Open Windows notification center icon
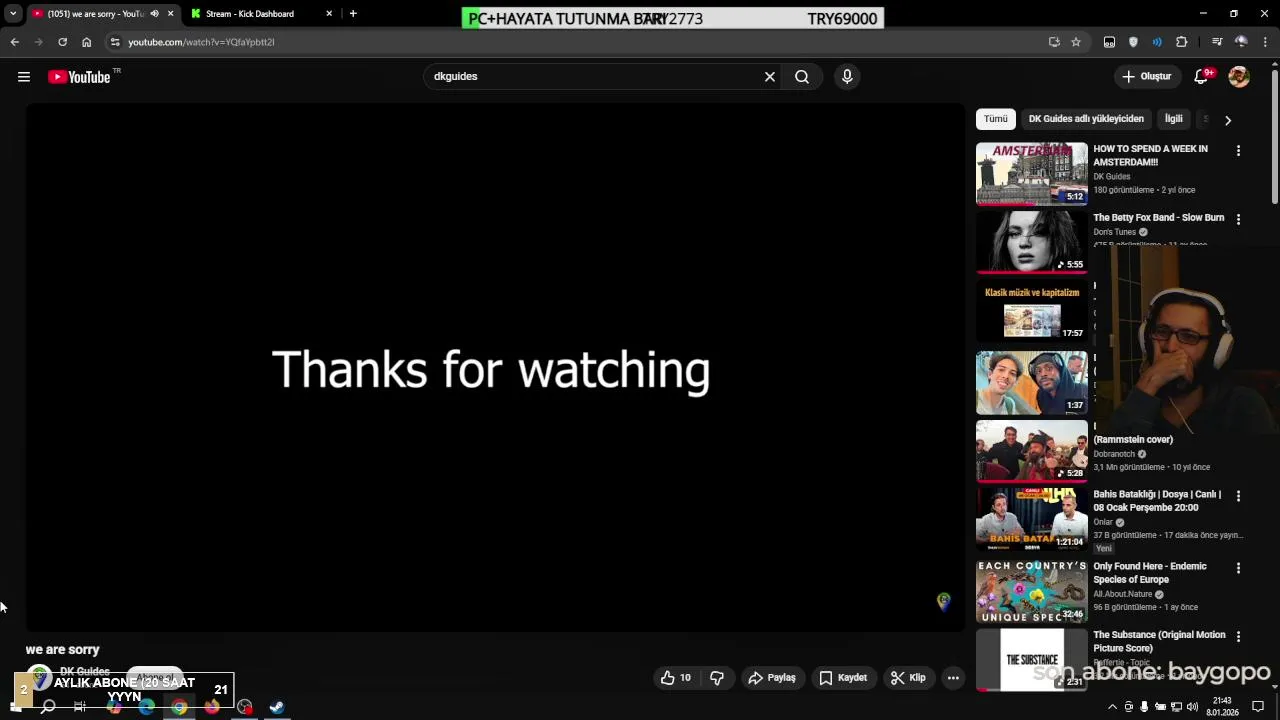 coord(1258,707)
